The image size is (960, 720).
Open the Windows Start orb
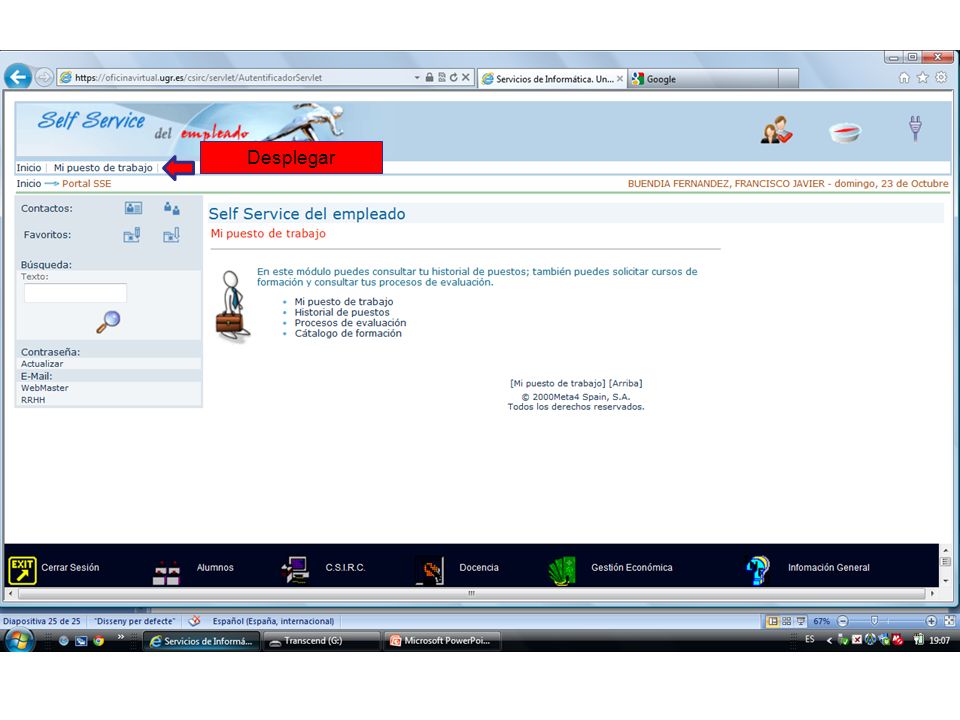pyautogui.click(x=20, y=641)
